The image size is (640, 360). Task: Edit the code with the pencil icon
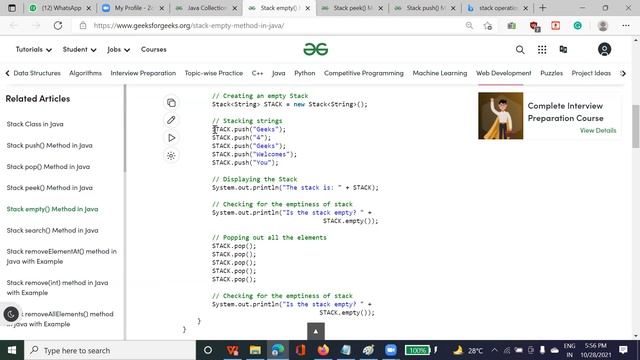point(171,120)
